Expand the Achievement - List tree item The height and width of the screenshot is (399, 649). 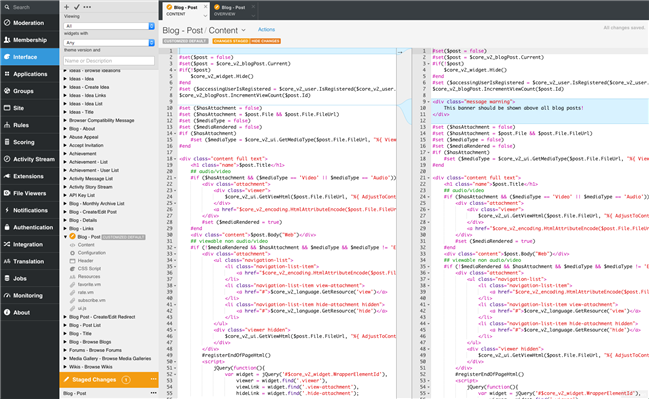point(65,162)
